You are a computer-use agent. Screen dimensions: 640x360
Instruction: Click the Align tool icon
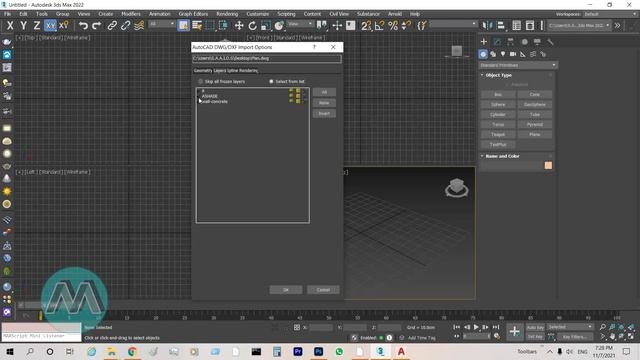coord(501,26)
